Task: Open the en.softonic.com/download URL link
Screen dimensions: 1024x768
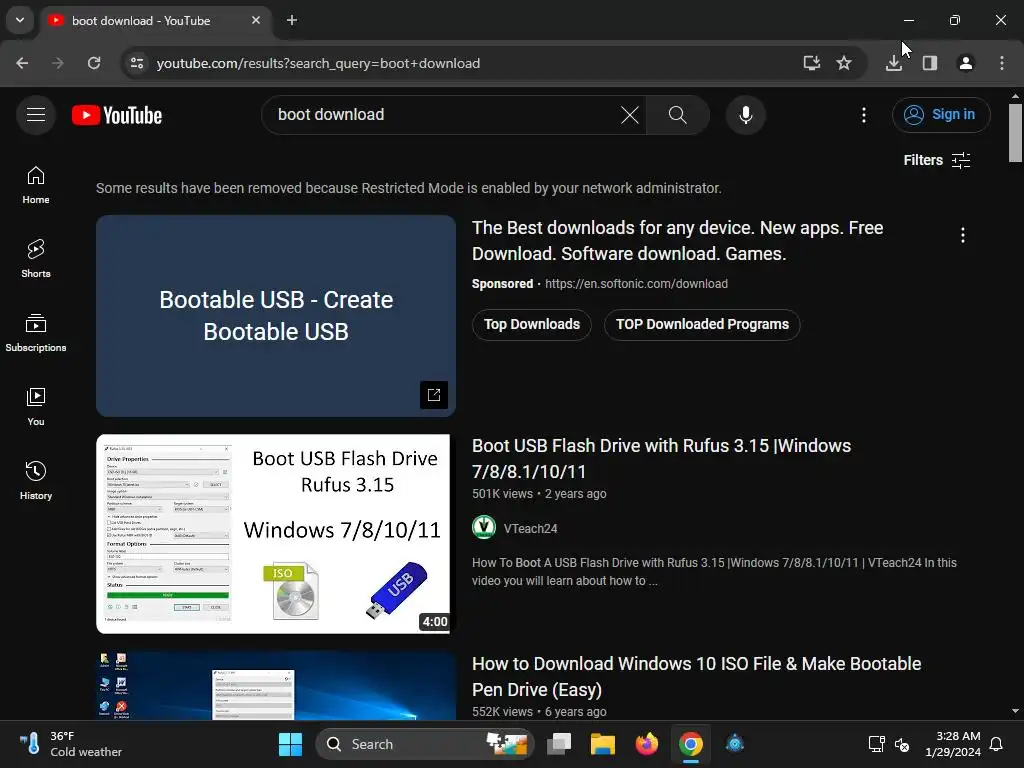Action: tap(636, 284)
